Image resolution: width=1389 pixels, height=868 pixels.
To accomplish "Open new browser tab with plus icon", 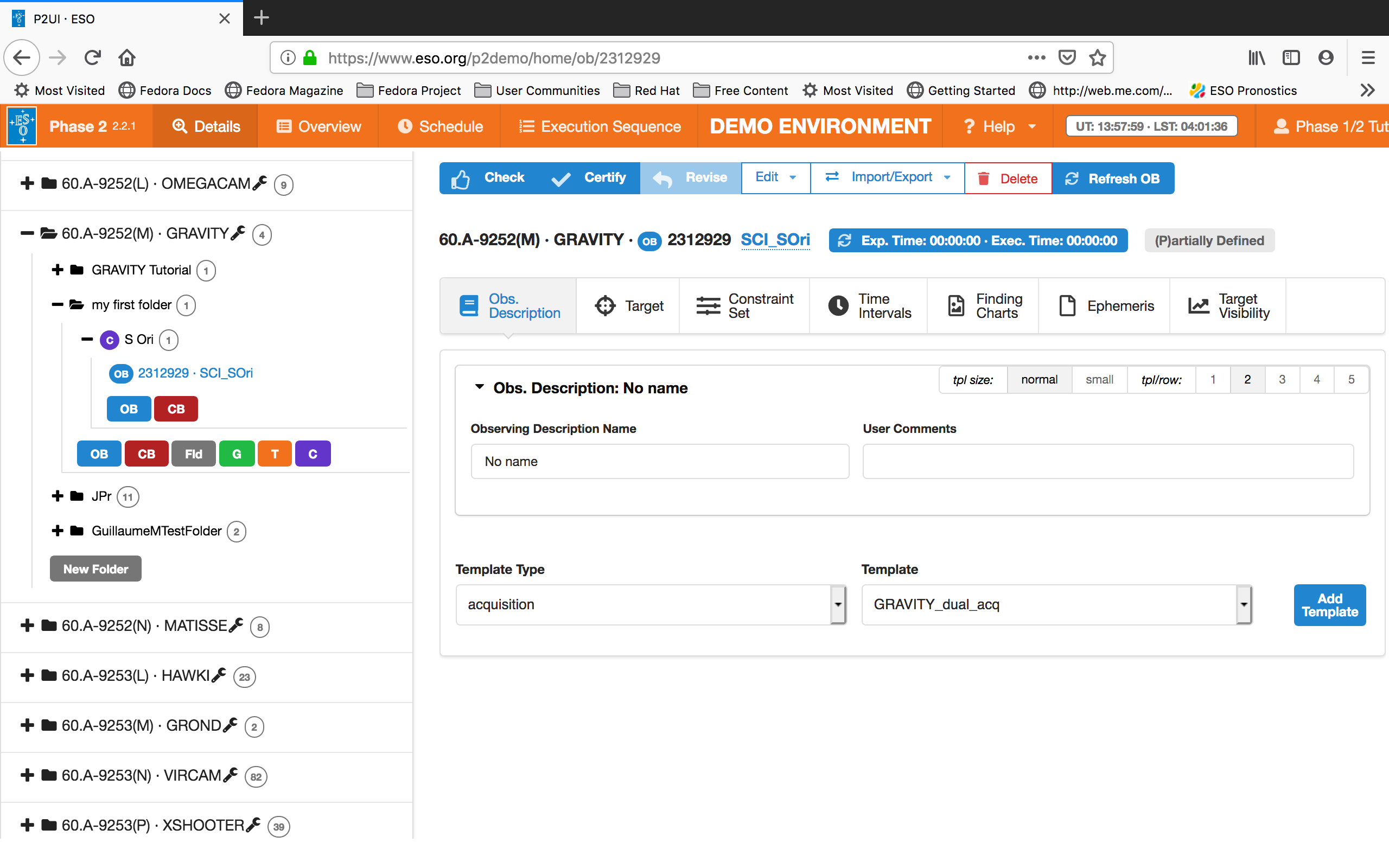I will pos(261,18).
